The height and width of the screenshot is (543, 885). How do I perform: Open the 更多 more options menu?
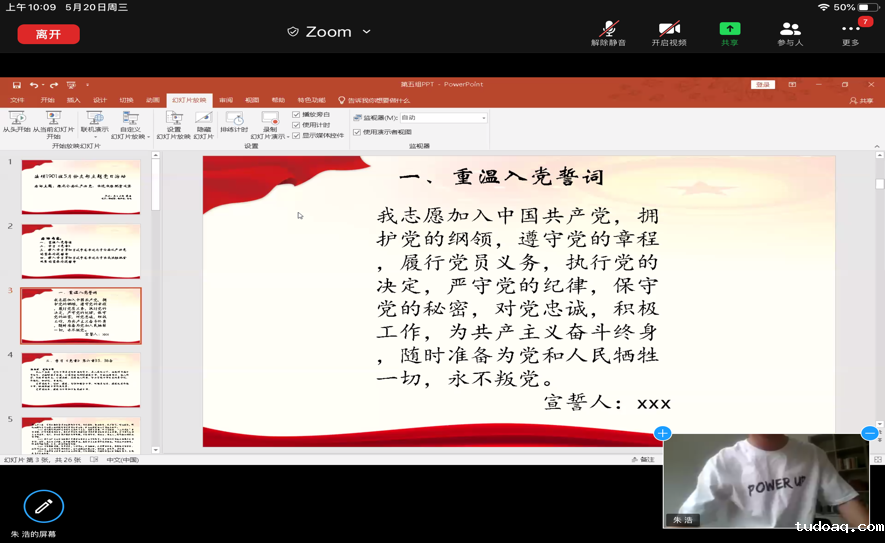point(850,29)
